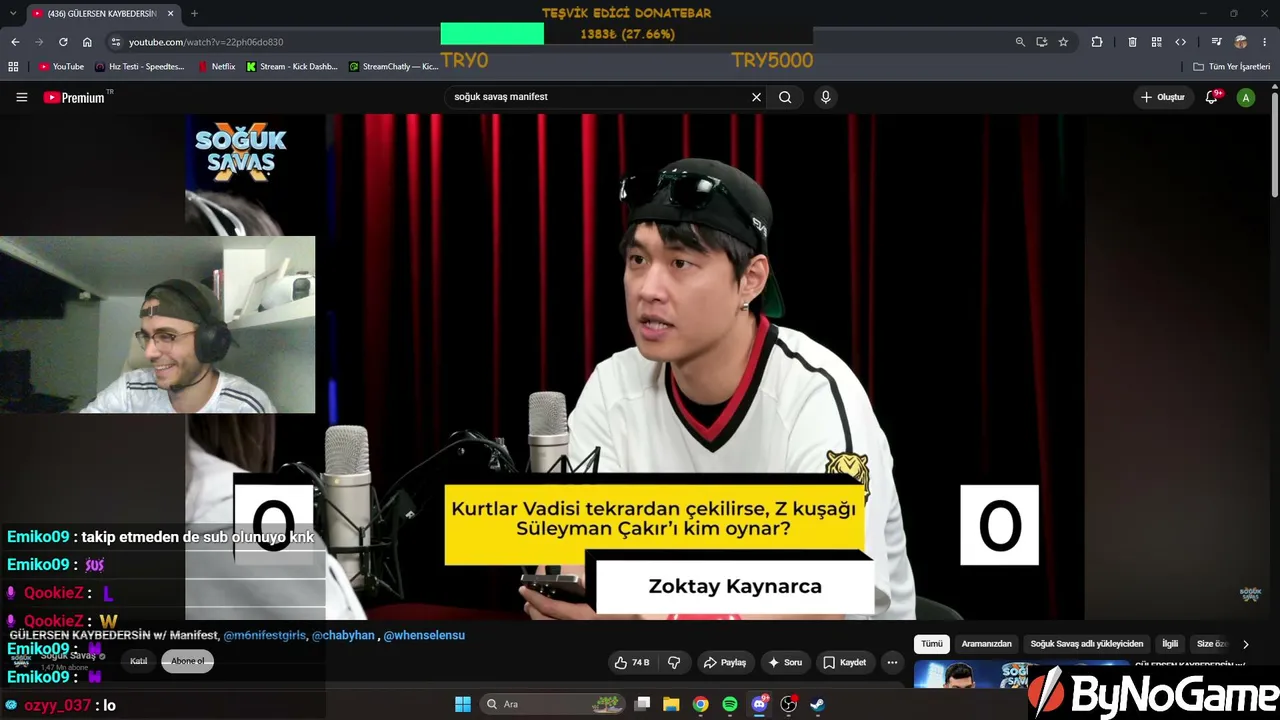Open File Explorer from the taskbar

click(671, 704)
